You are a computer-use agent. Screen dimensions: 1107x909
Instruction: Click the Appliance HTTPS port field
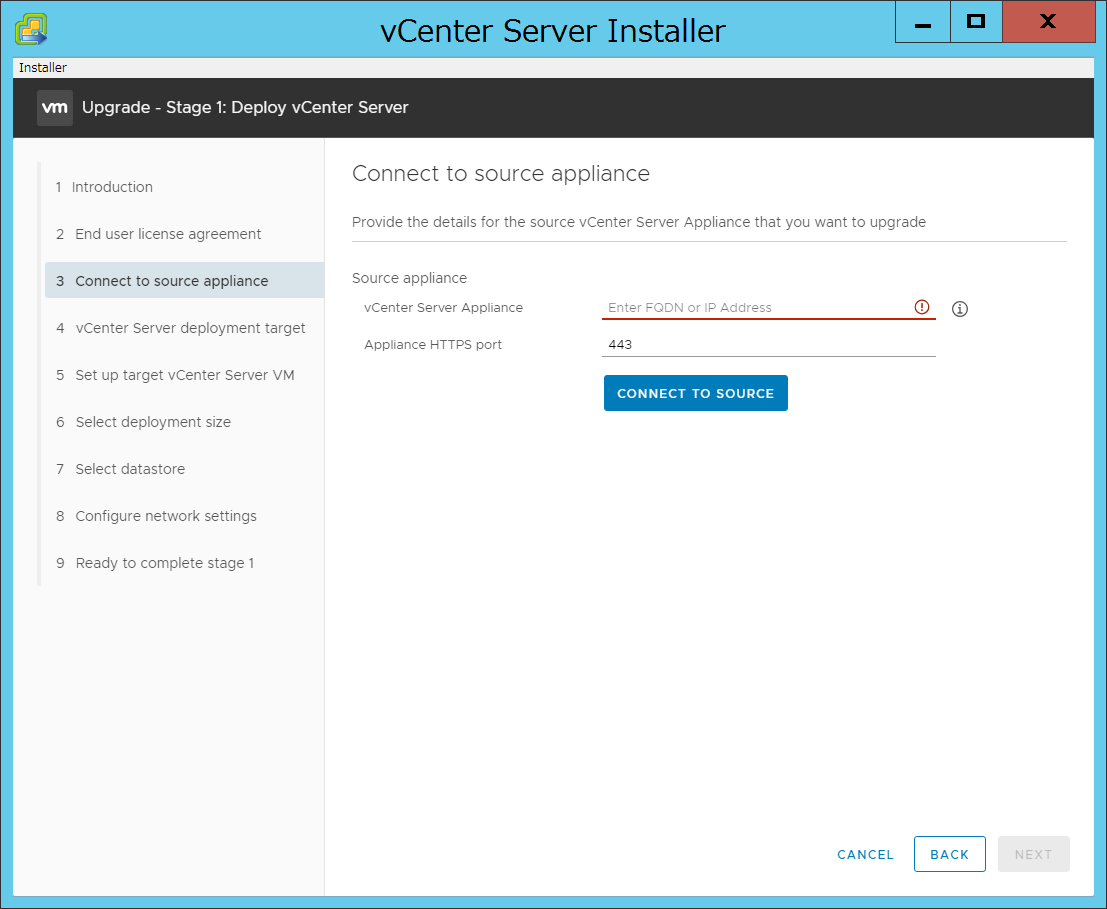[768, 344]
